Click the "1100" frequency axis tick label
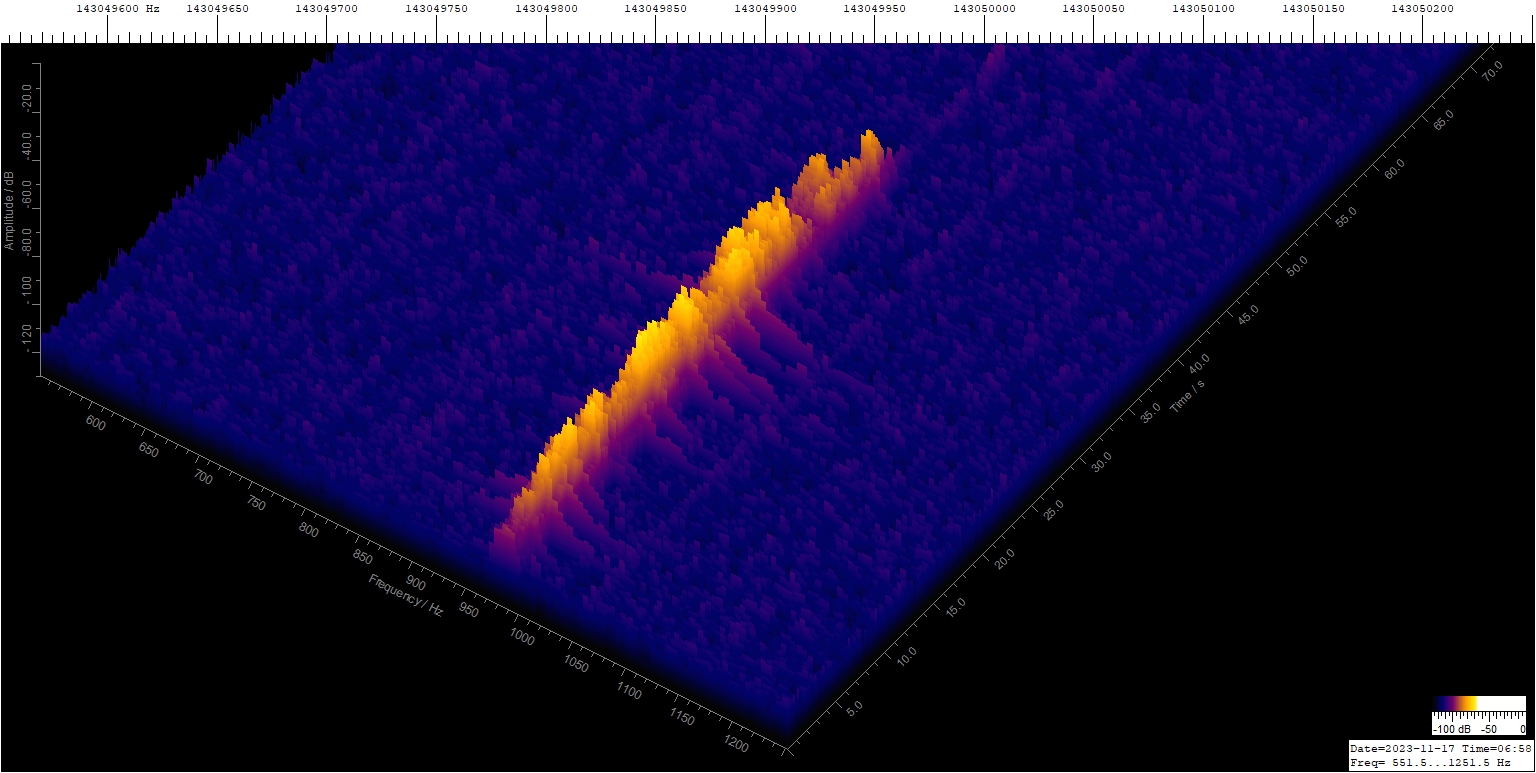The image size is (1536, 773). [x=630, y=691]
